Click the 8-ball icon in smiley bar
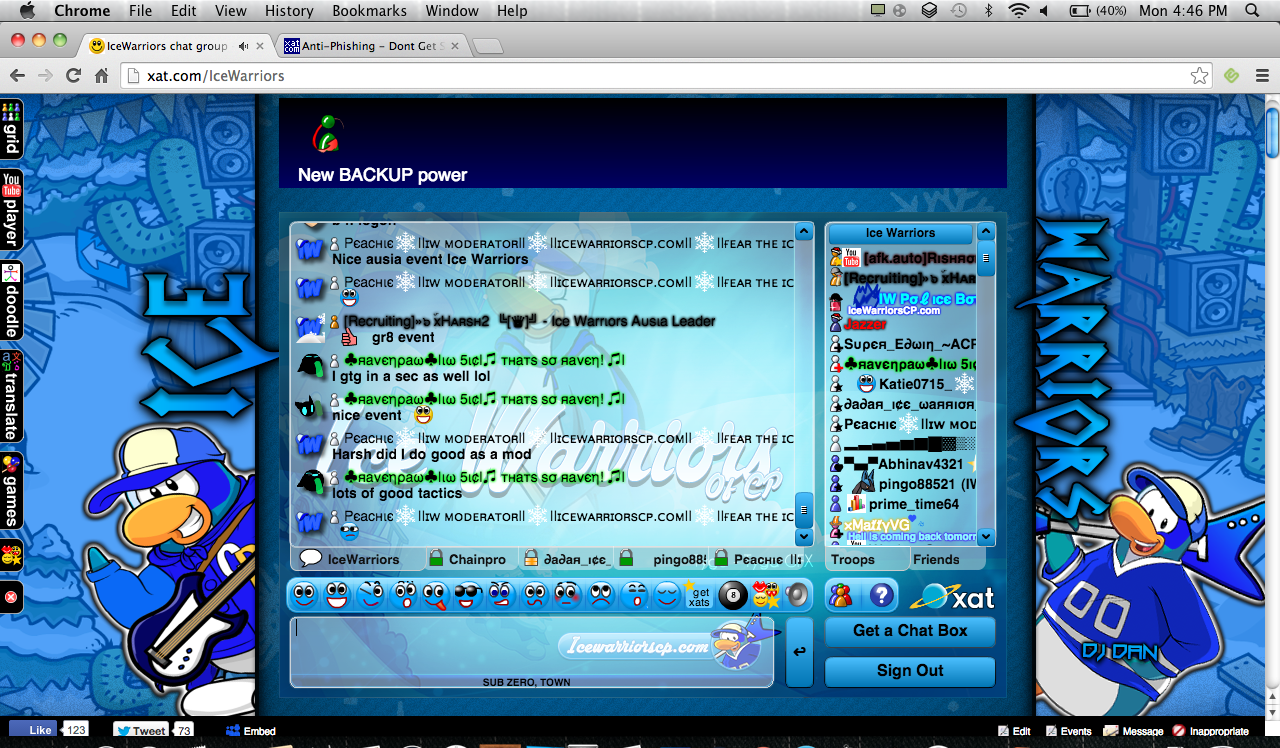Screen dimensions: 1280x748 733,596
